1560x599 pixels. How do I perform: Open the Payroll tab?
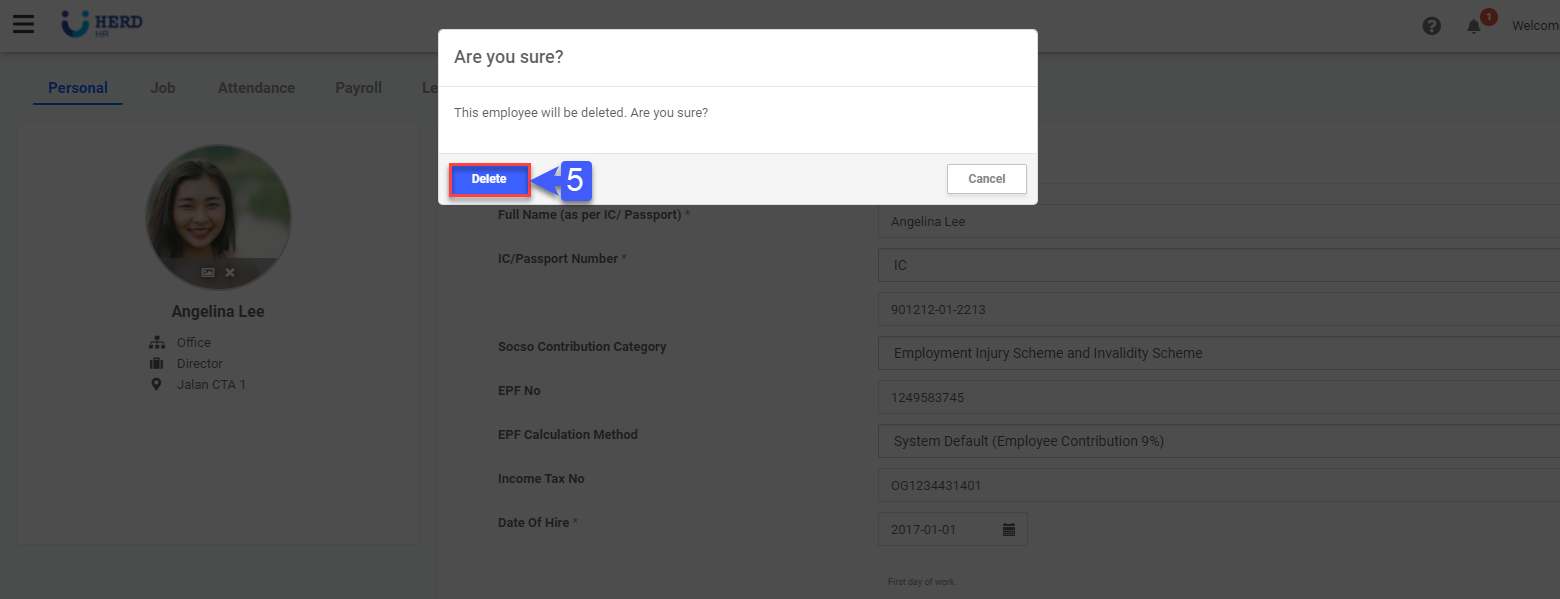click(x=358, y=88)
